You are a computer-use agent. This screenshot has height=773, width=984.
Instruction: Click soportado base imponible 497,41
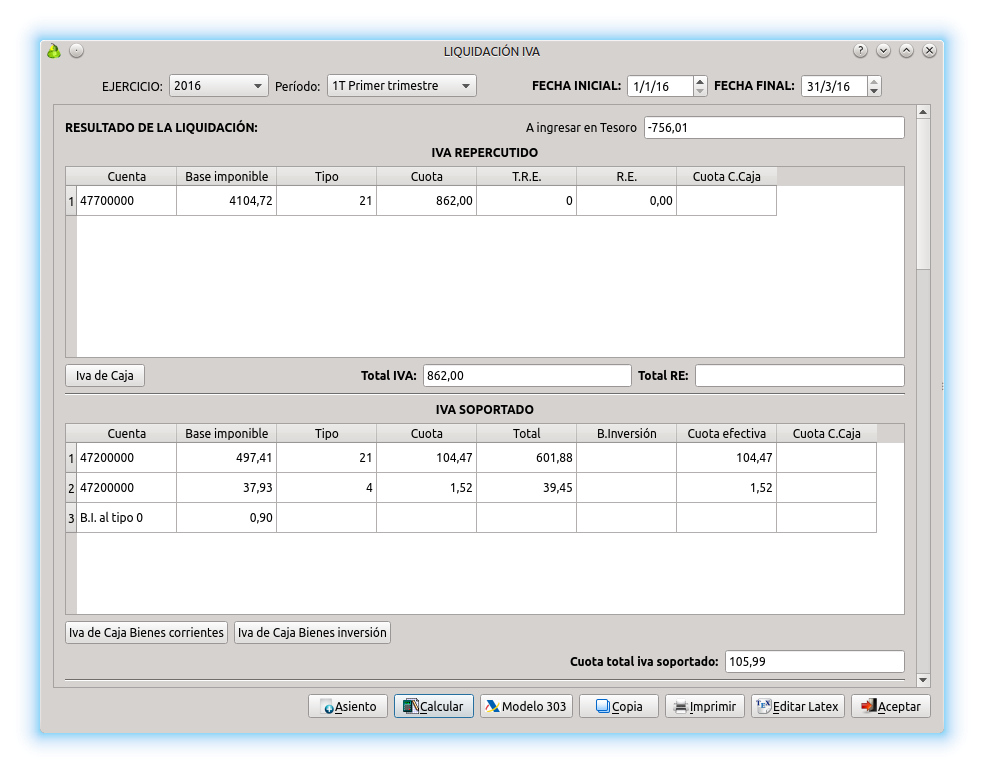[x=227, y=458]
